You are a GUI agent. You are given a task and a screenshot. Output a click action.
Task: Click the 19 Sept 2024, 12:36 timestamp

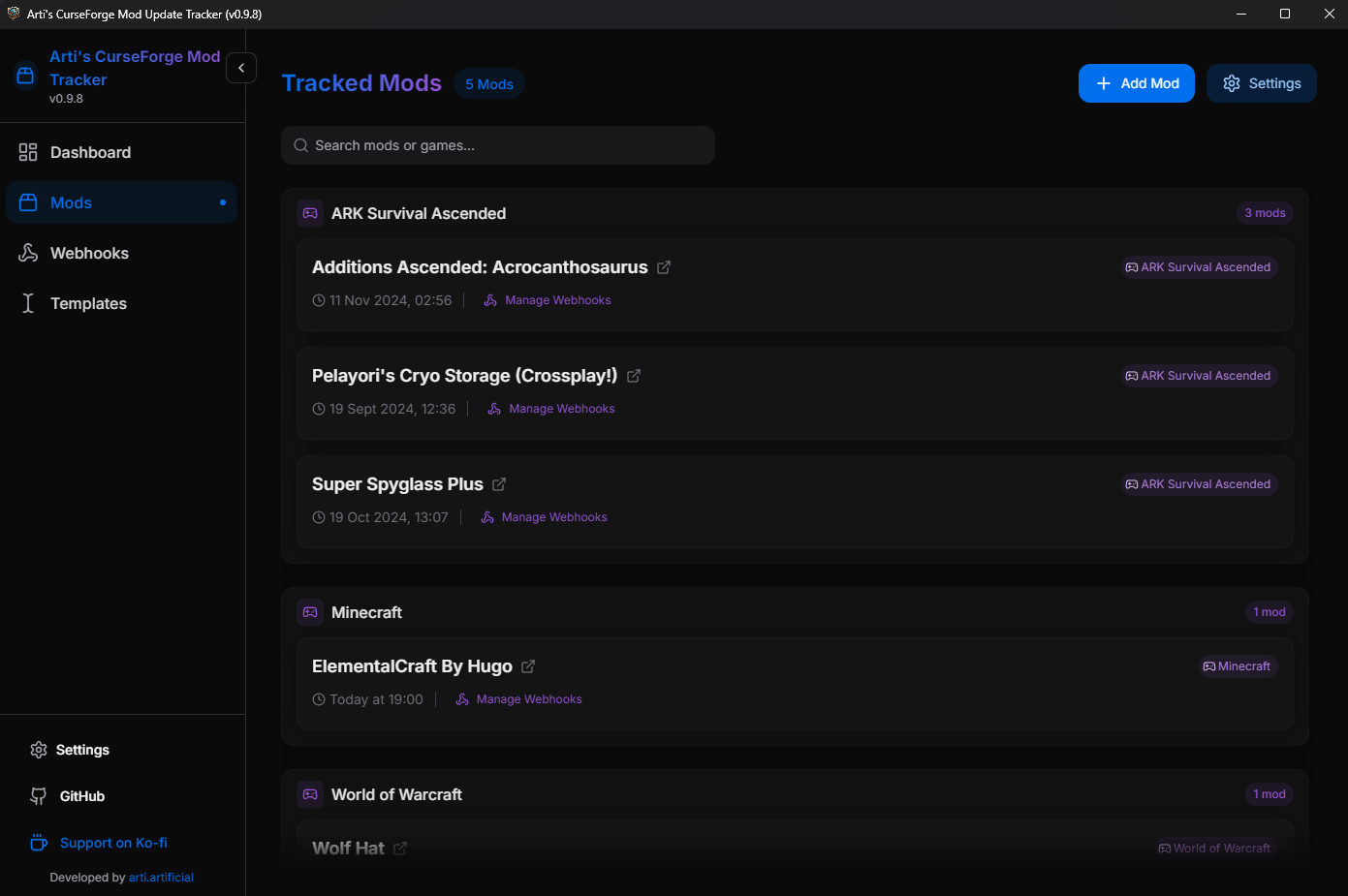(384, 409)
